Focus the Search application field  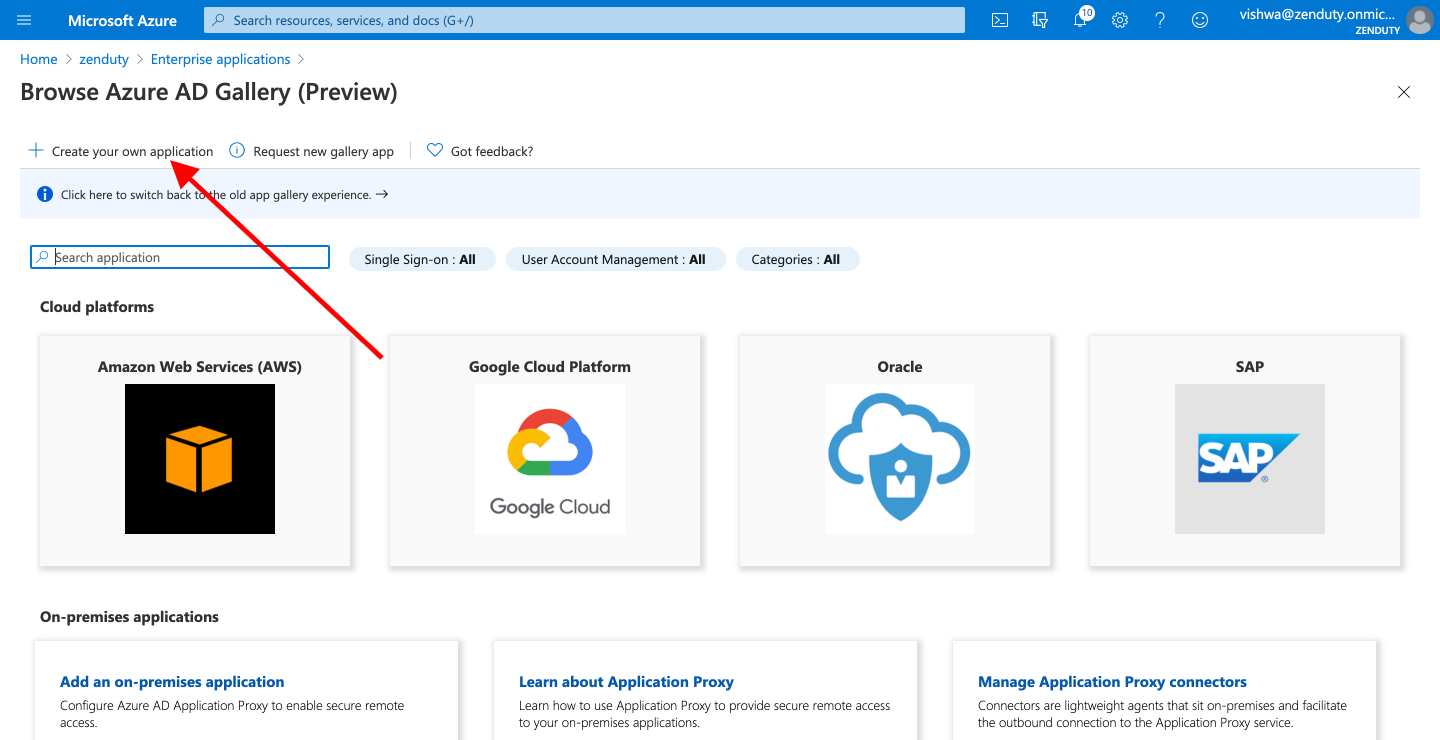180,257
